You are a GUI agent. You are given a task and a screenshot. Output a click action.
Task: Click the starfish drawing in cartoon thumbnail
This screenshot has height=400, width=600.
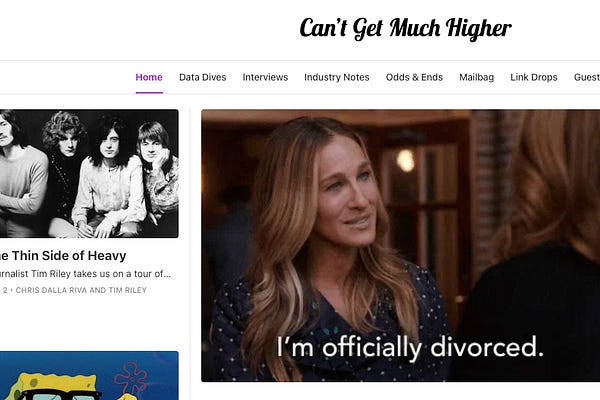[x=132, y=377]
